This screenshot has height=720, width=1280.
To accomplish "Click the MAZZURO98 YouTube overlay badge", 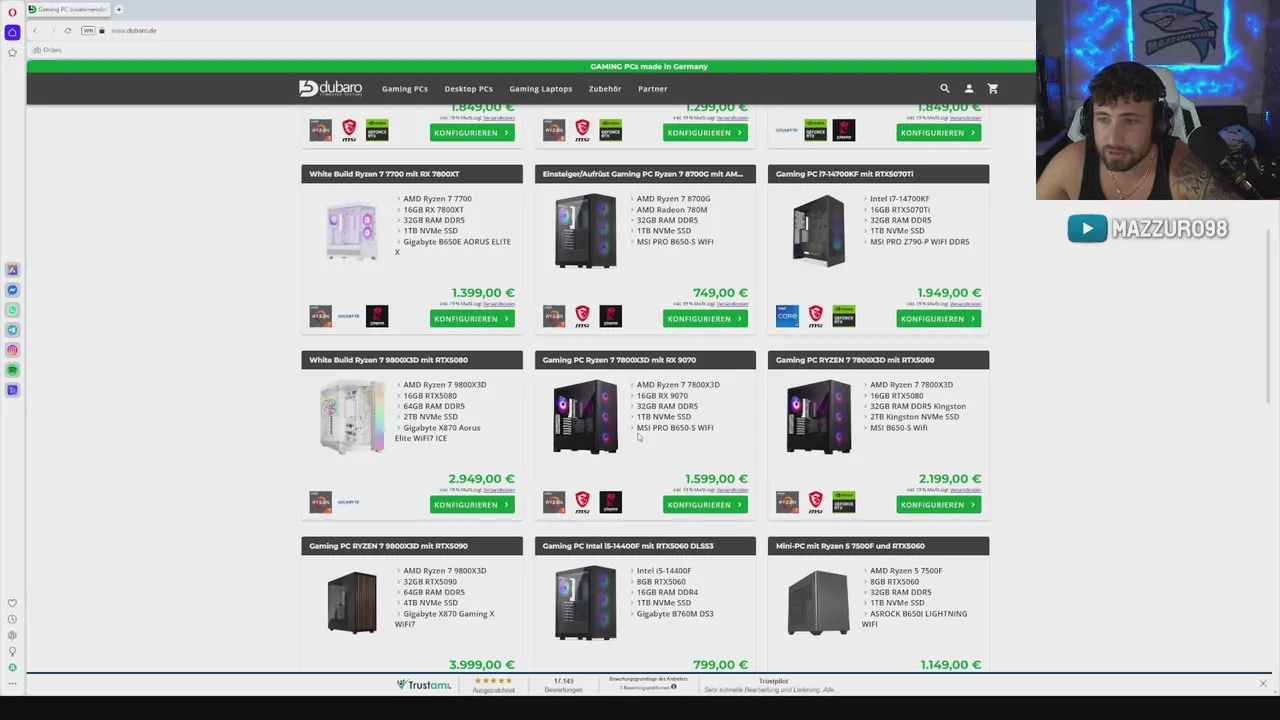I will (x=1147, y=229).
